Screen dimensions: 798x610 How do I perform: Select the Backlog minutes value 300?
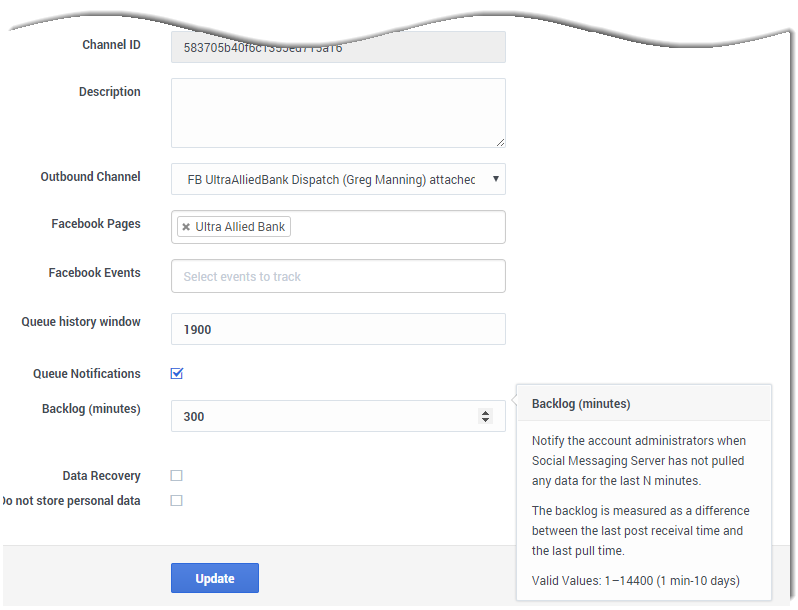point(194,416)
